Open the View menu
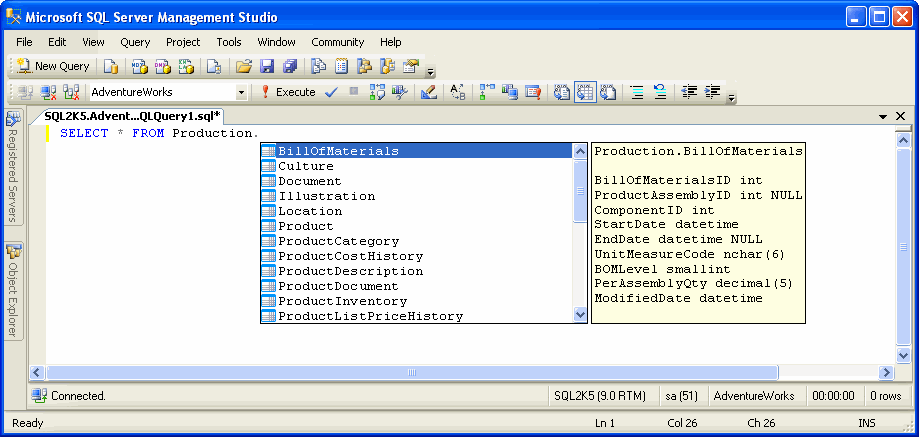The image size is (919, 437). point(93,42)
